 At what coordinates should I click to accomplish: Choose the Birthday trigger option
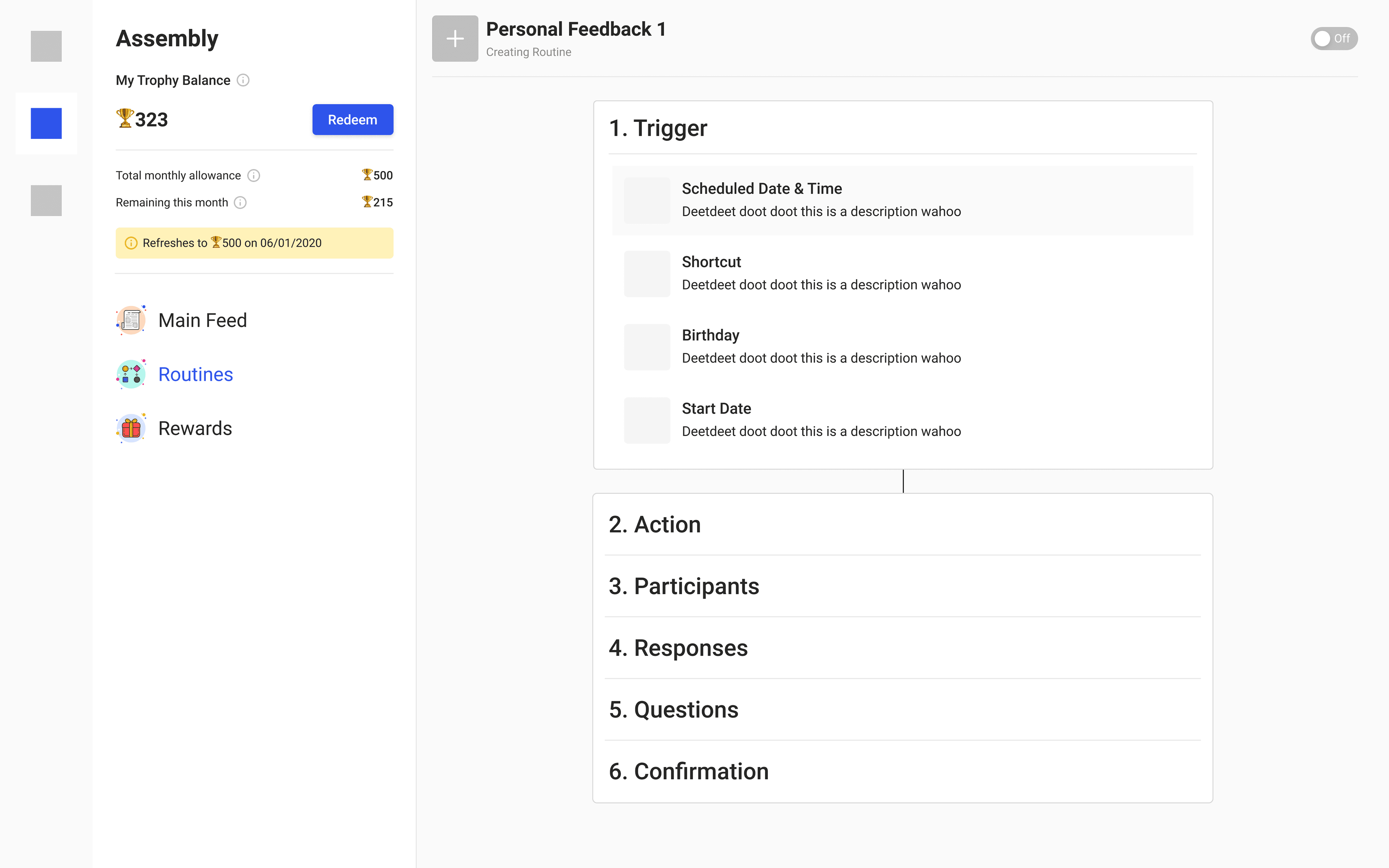pos(902,346)
